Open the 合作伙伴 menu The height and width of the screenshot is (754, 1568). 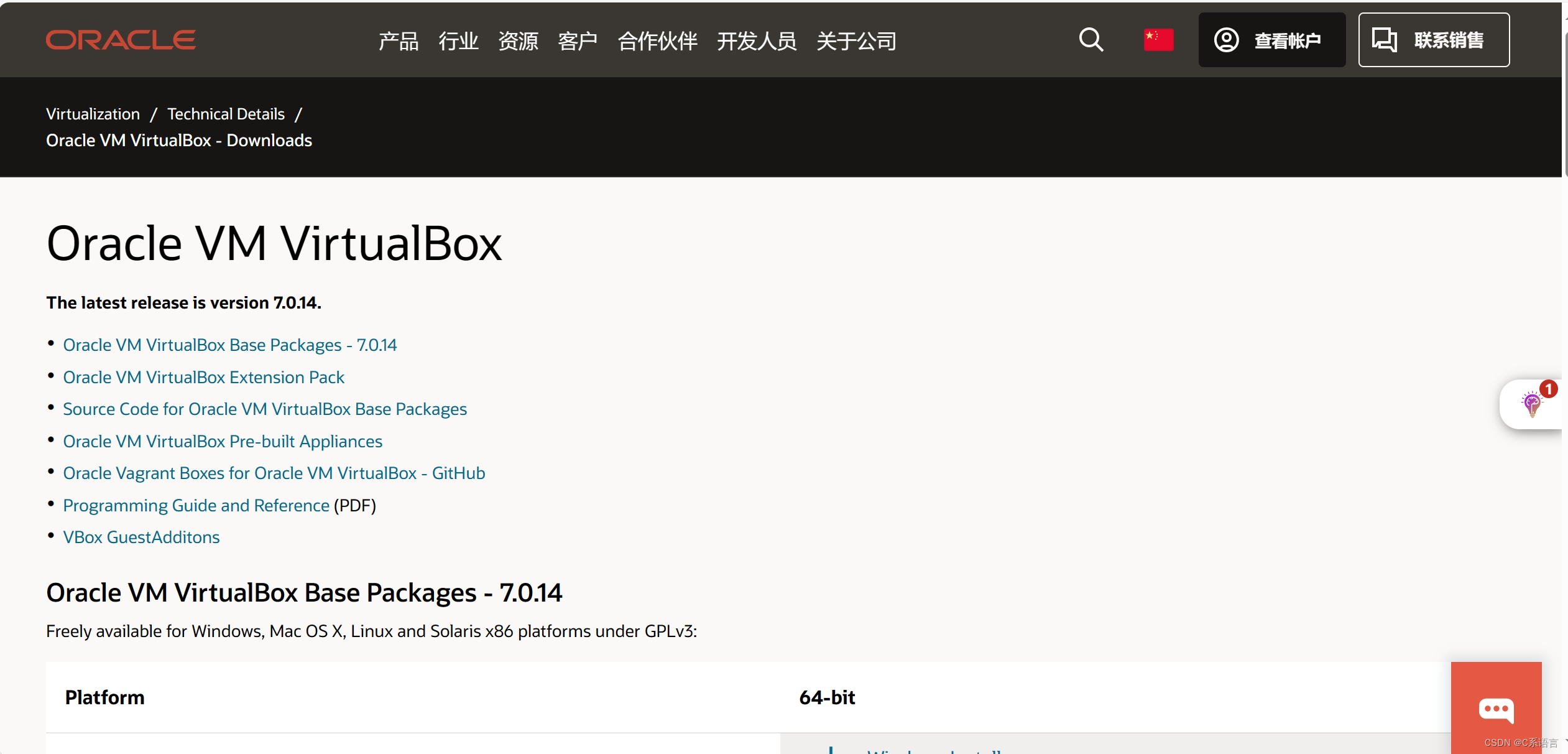[x=657, y=41]
